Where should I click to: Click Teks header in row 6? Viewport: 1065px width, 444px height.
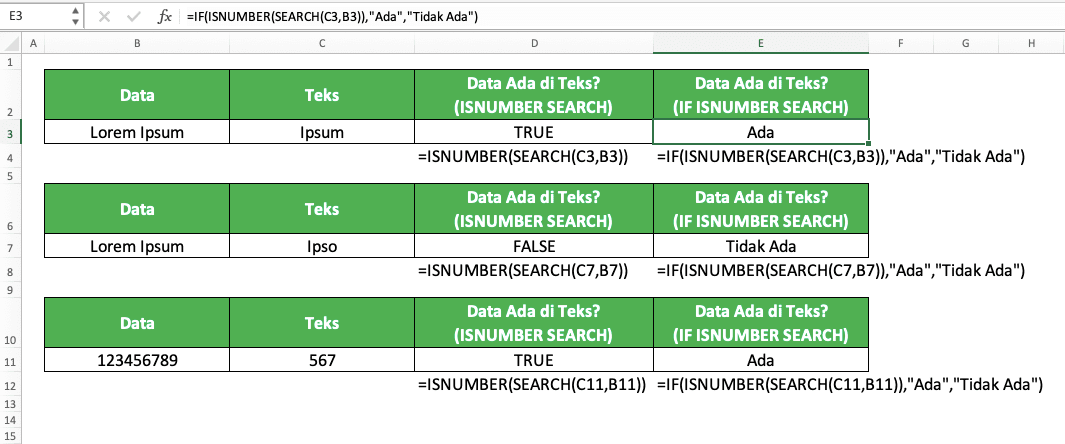point(322,209)
